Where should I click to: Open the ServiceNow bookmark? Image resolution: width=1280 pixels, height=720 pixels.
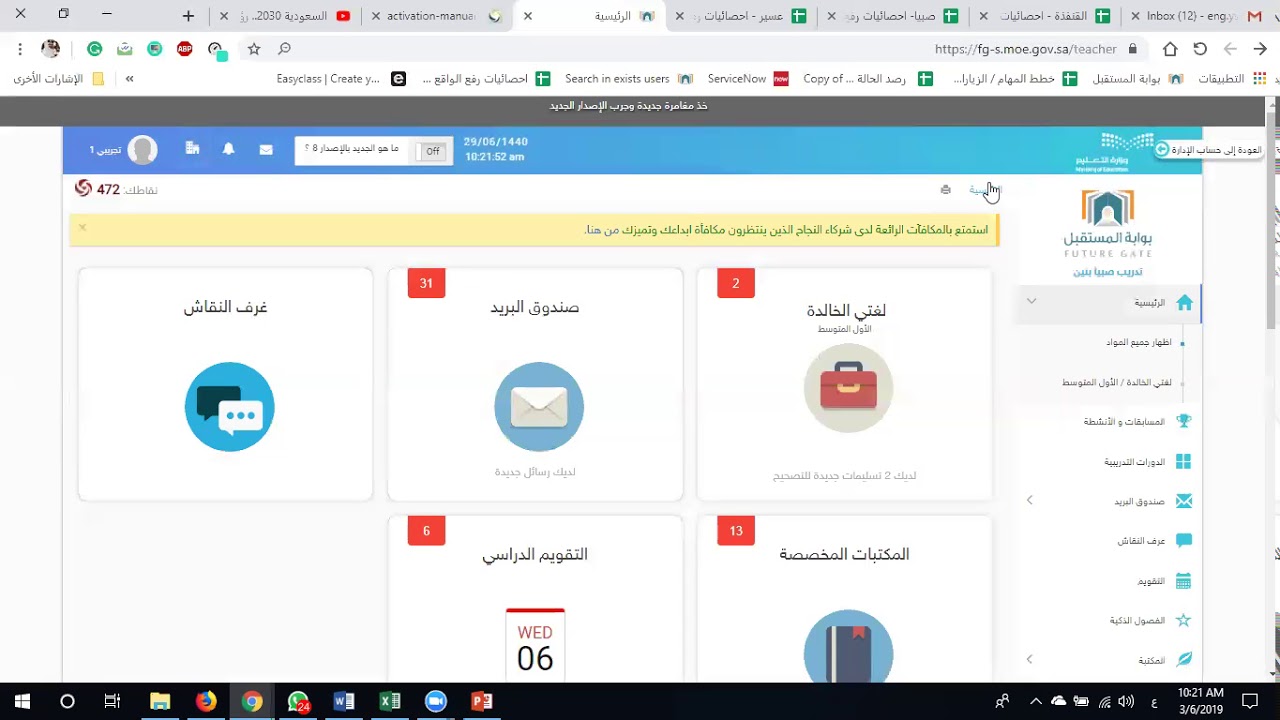point(748,79)
